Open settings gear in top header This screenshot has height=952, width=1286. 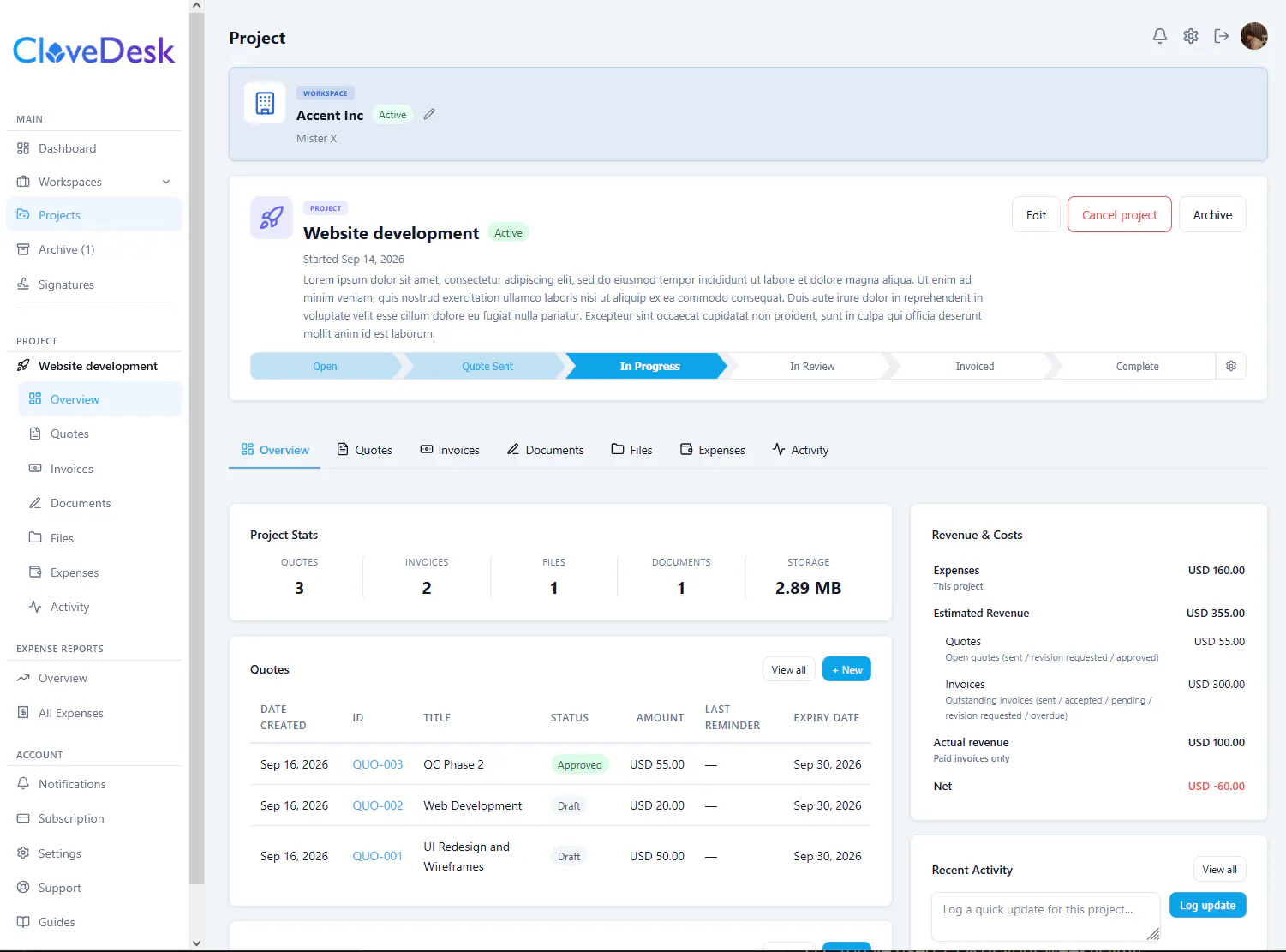(x=1191, y=36)
